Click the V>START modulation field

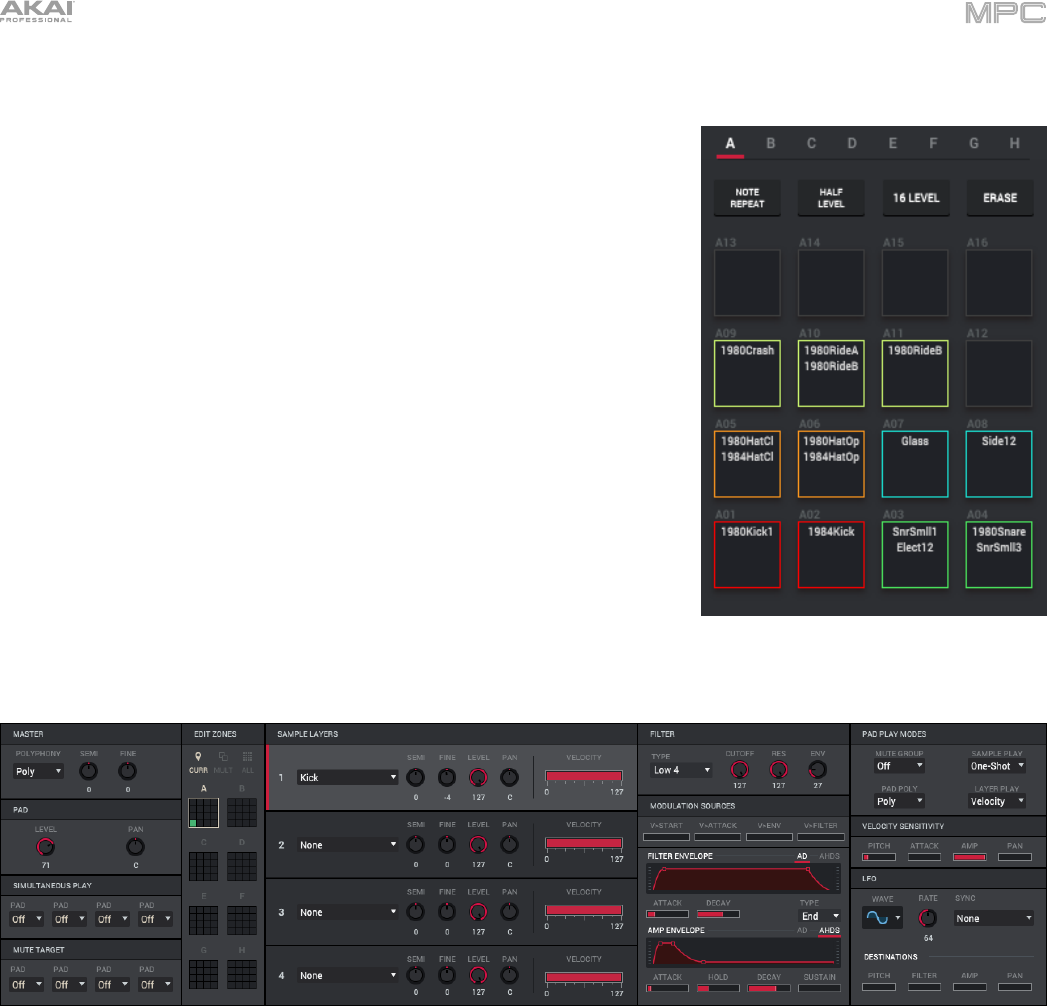pos(666,837)
